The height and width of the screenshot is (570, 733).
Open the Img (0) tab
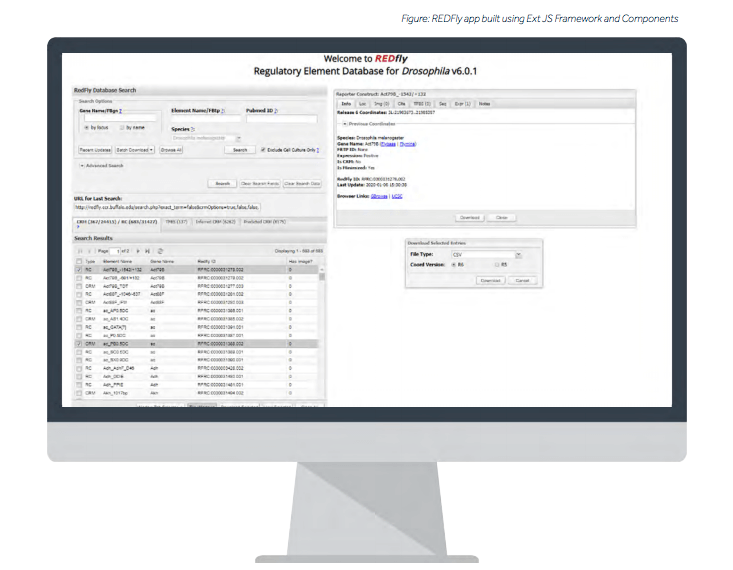tap(381, 104)
